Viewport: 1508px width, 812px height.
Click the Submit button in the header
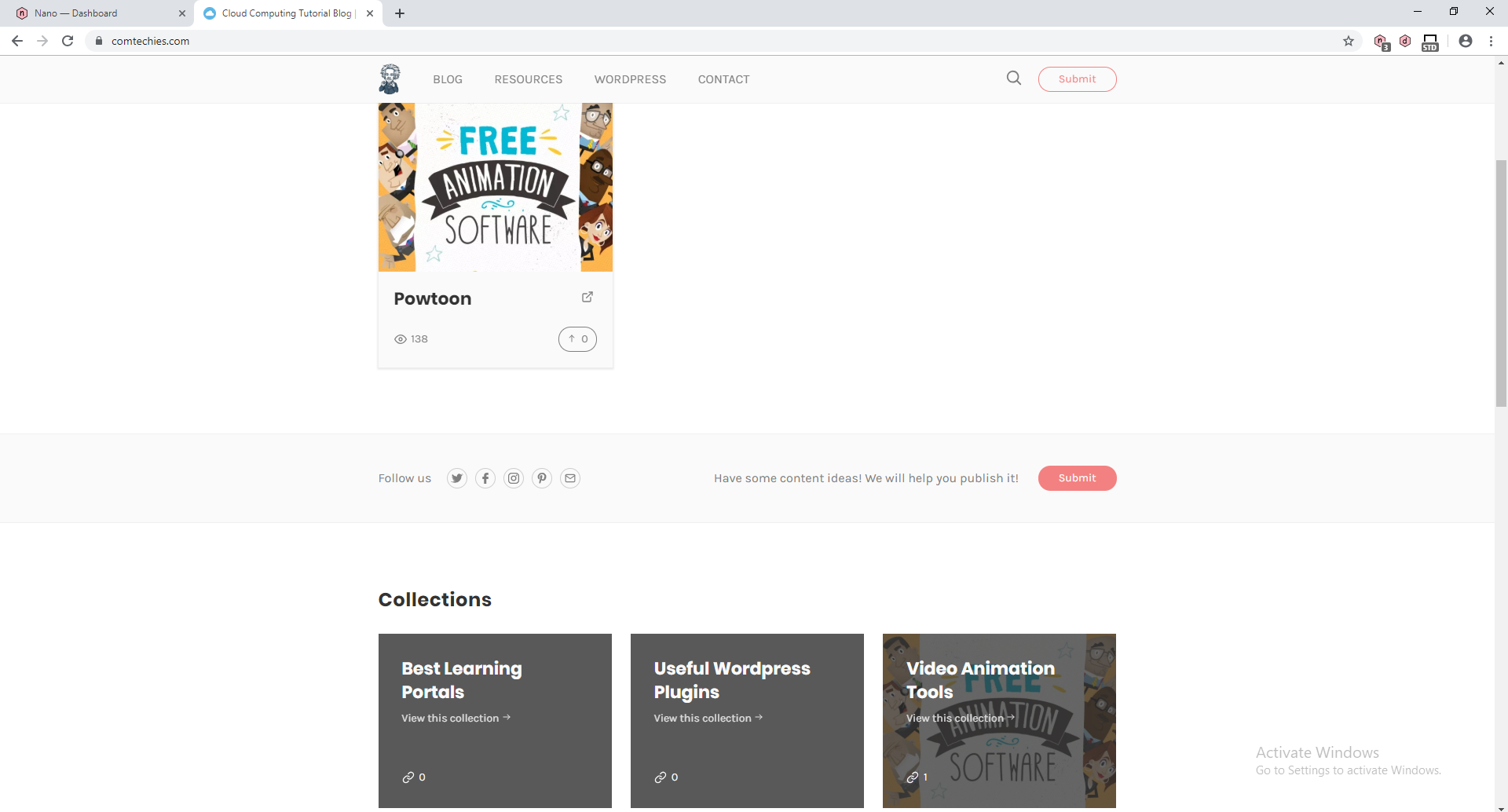[x=1077, y=79]
